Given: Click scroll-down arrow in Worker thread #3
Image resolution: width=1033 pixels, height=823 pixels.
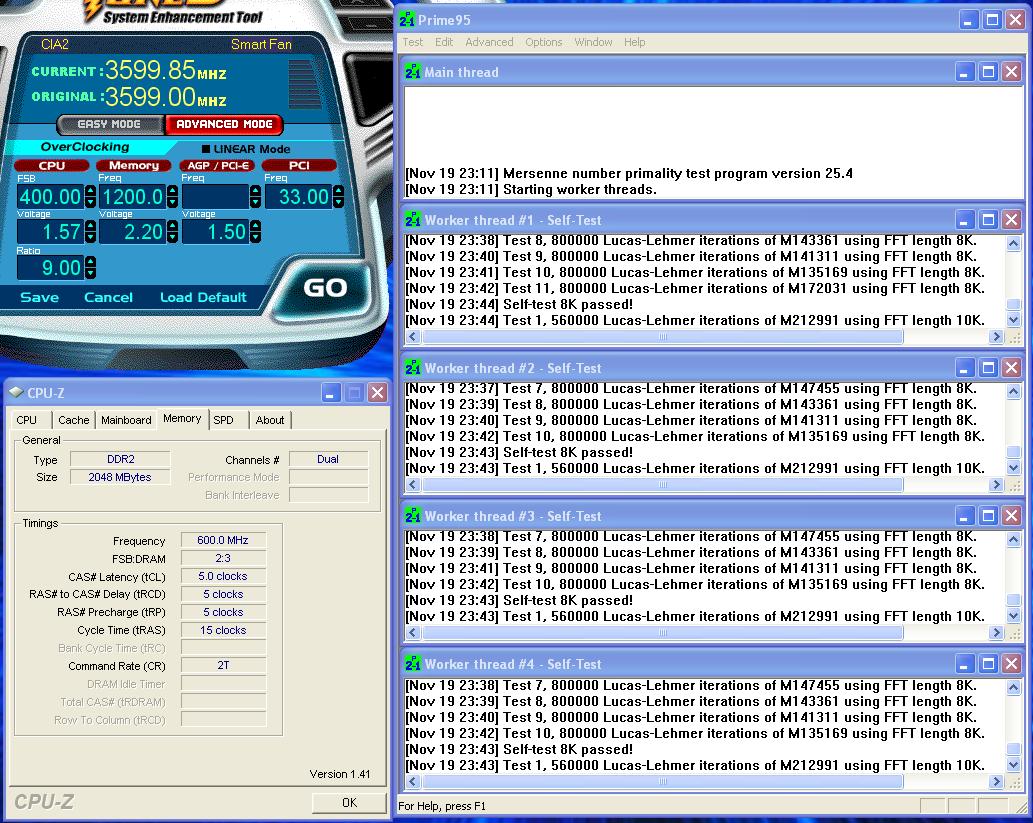Looking at the screenshot, I should (x=1013, y=615).
